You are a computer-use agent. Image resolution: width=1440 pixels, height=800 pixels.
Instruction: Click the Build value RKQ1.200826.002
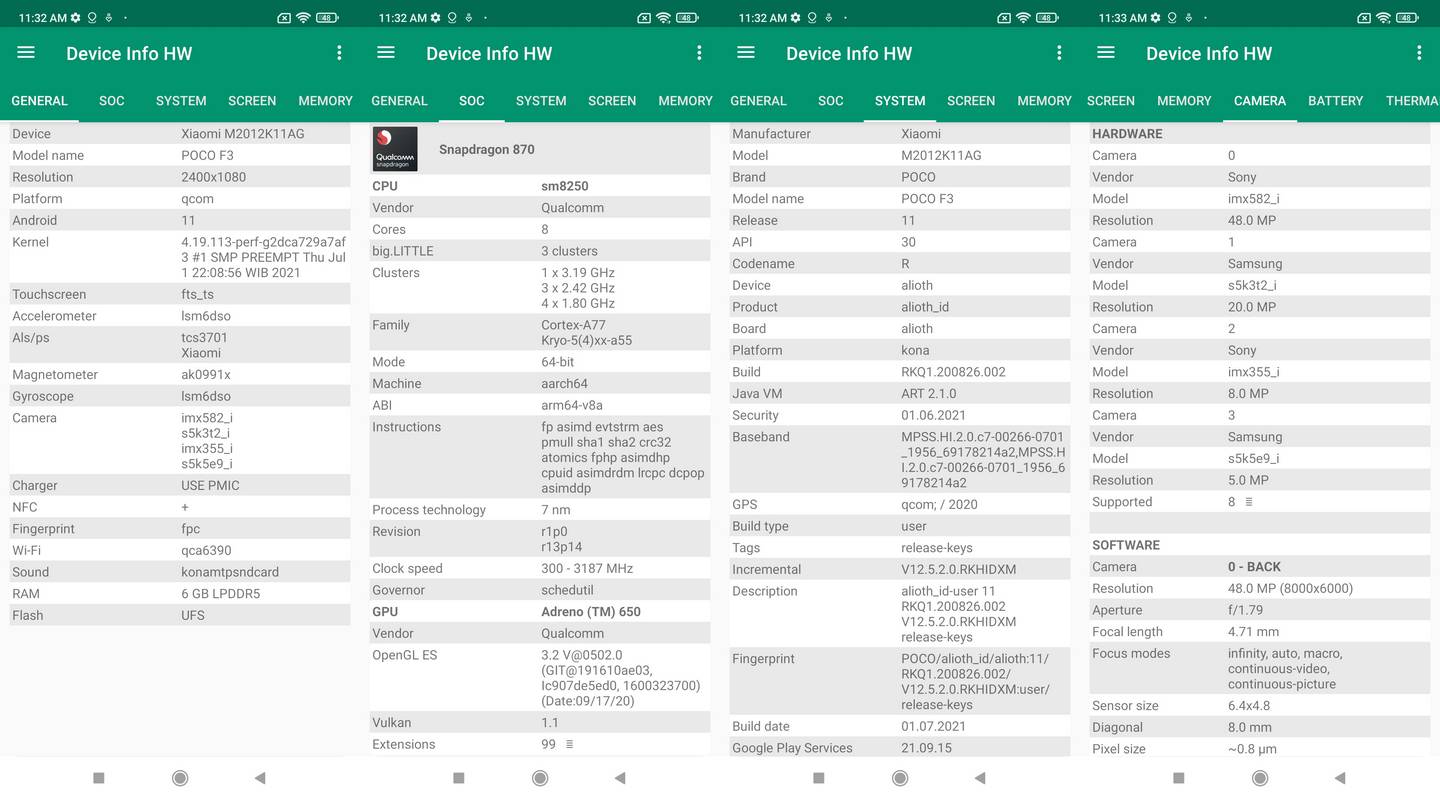pos(953,372)
